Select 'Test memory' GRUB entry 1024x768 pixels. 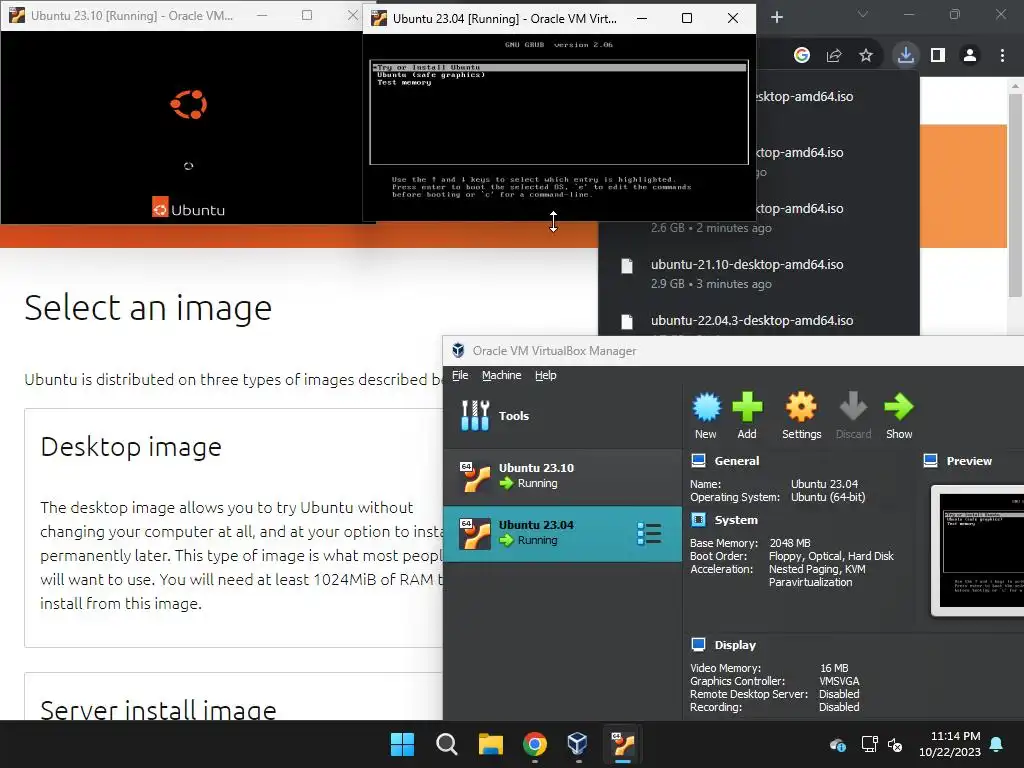404,82
